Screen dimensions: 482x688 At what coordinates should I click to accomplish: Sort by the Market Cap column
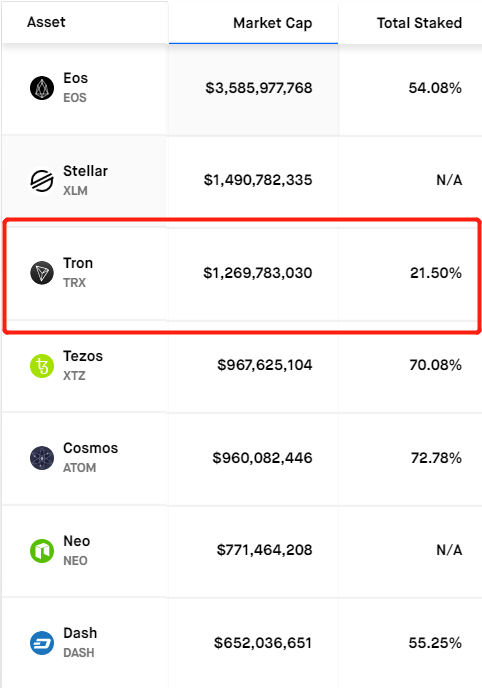[x=272, y=23]
